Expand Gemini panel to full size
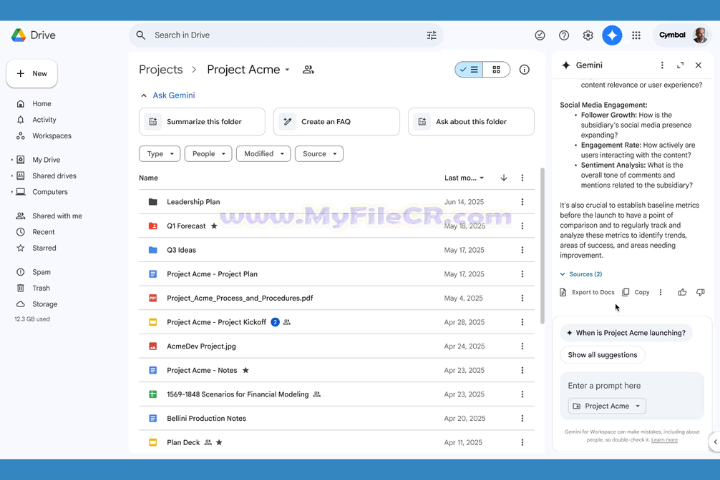The image size is (720, 480). [x=680, y=65]
